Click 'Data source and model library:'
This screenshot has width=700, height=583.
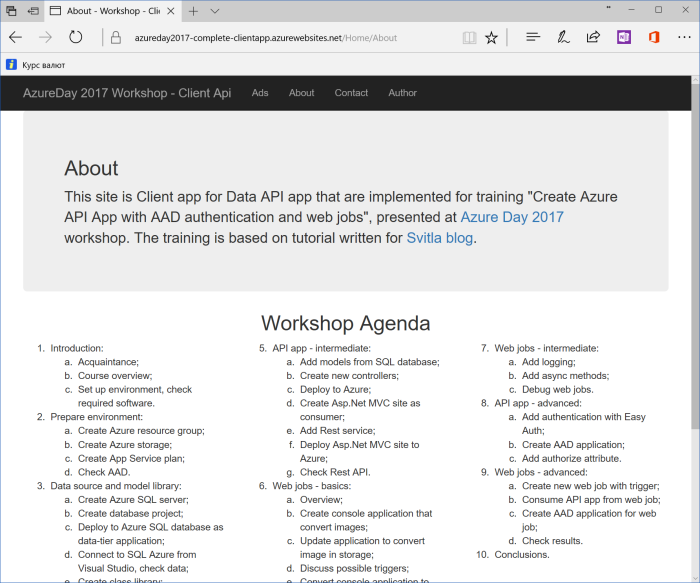[x=116, y=486]
